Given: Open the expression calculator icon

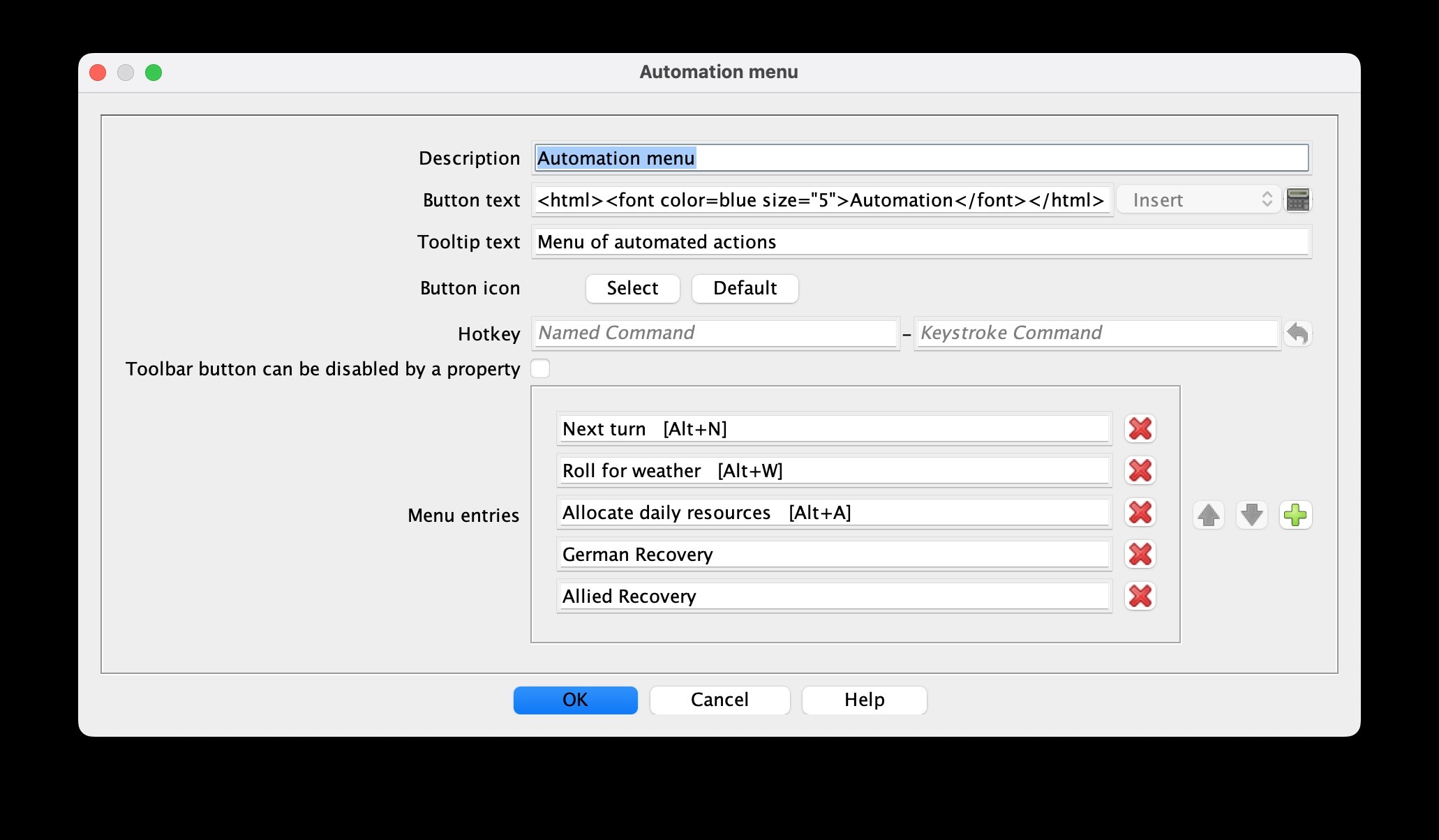Looking at the screenshot, I should pyautogui.click(x=1298, y=200).
